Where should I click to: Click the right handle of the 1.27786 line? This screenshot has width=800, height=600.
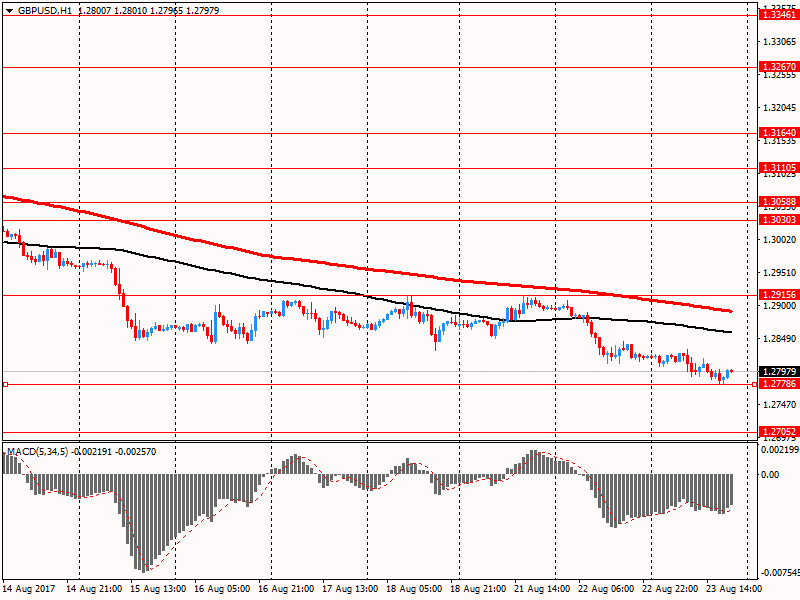click(x=755, y=384)
